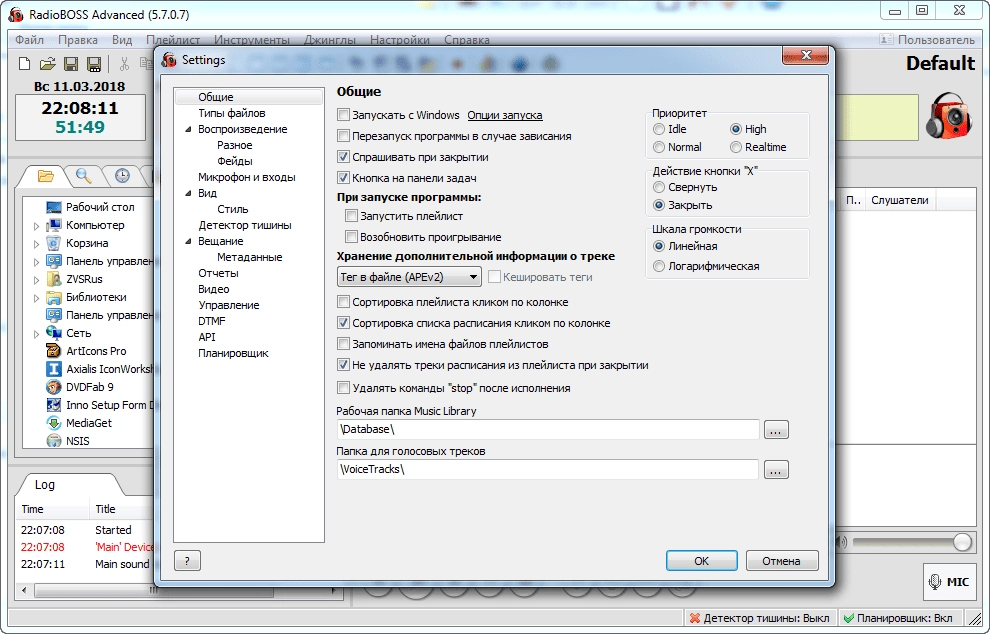Click the Axialis IconWorkshop icon

[x=54, y=369]
